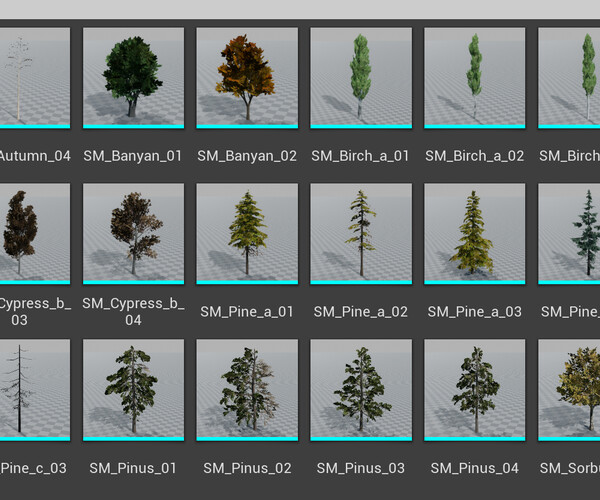Click the SM_Pinus_04 tree thumbnail
The width and height of the screenshot is (600, 500).
pyautogui.click(x=474, y=390)
